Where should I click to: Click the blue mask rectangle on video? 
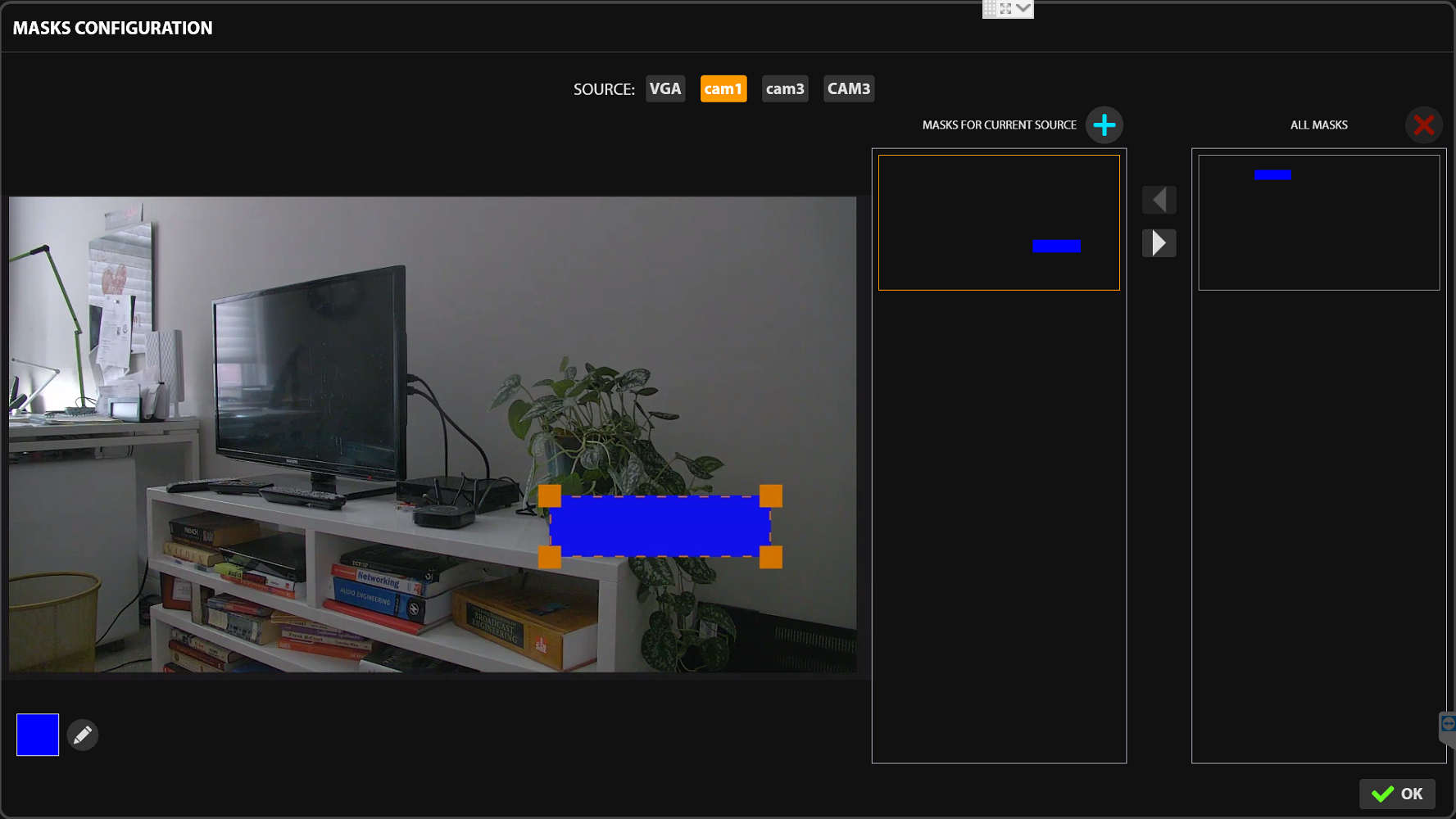(660, 527)
